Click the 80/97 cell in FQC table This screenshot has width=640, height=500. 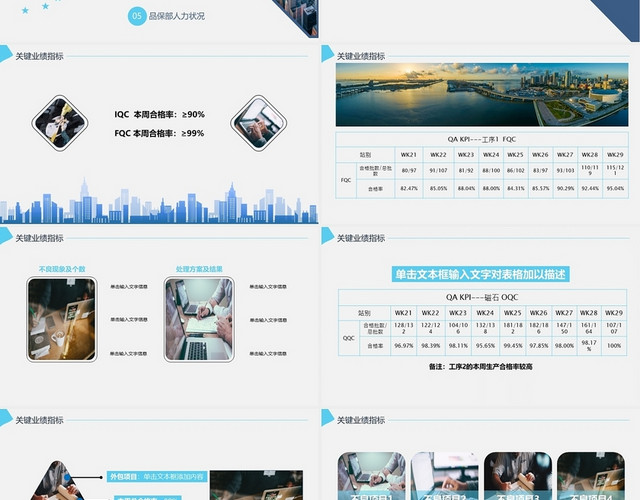click(x=409, y=171)
